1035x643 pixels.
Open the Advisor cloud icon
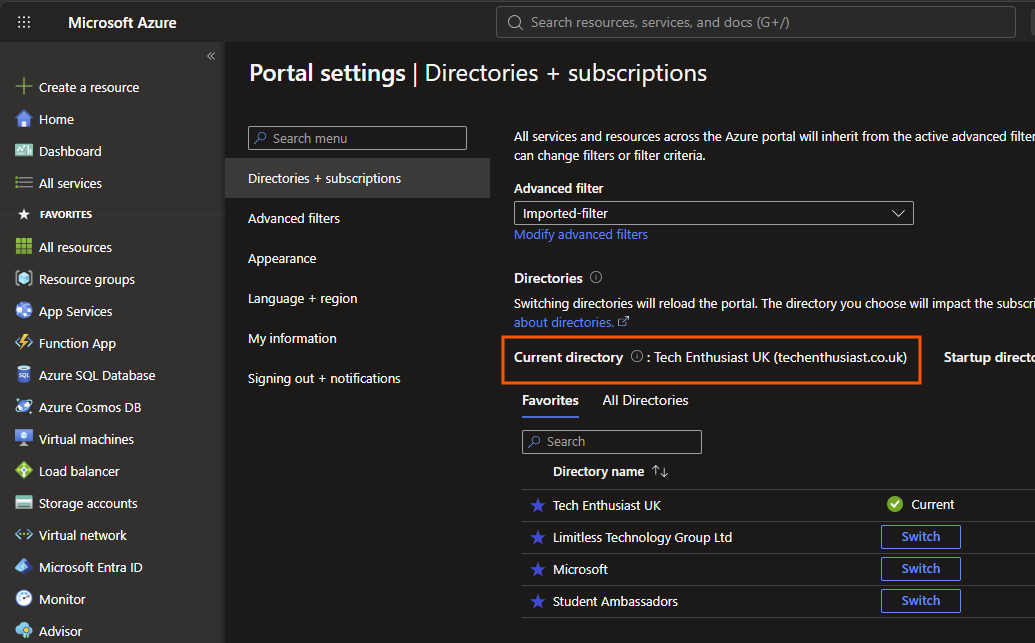[24, 630]
